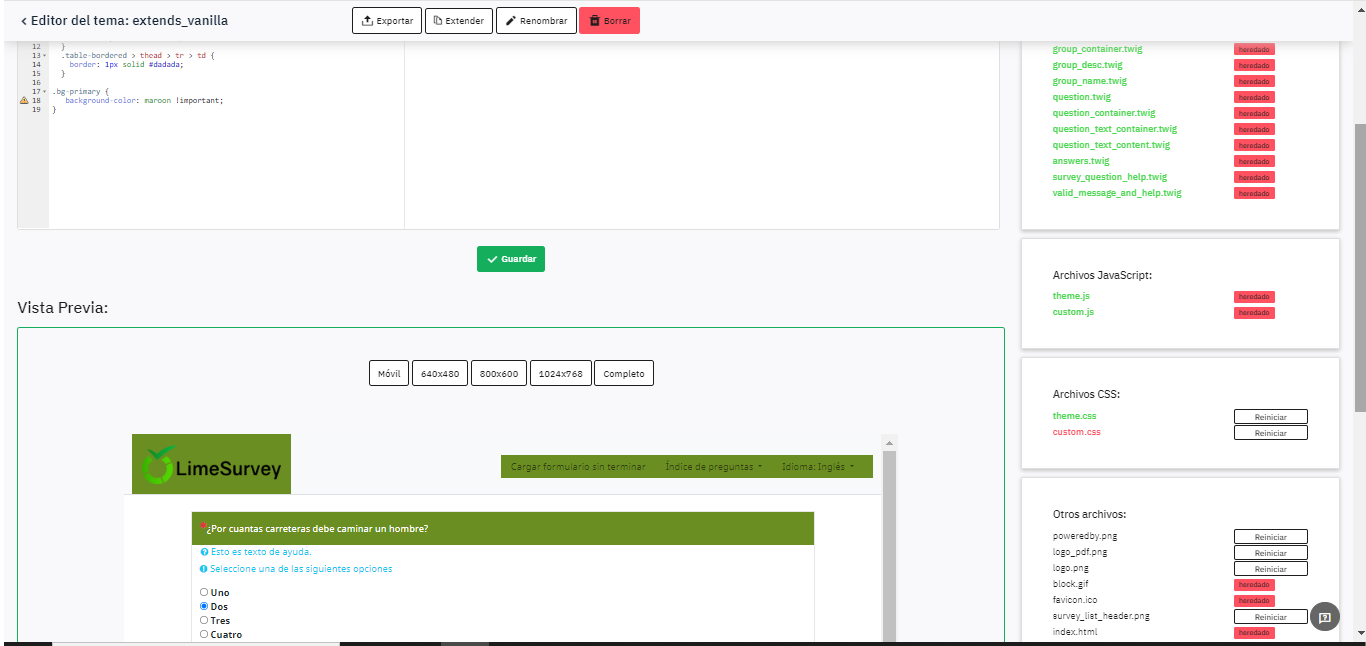Click the LimeSurvey logo in the preview
Image resolution: width=1366 pixels, height=646 pixels.
pyautogui.click(x=211, y=464)
